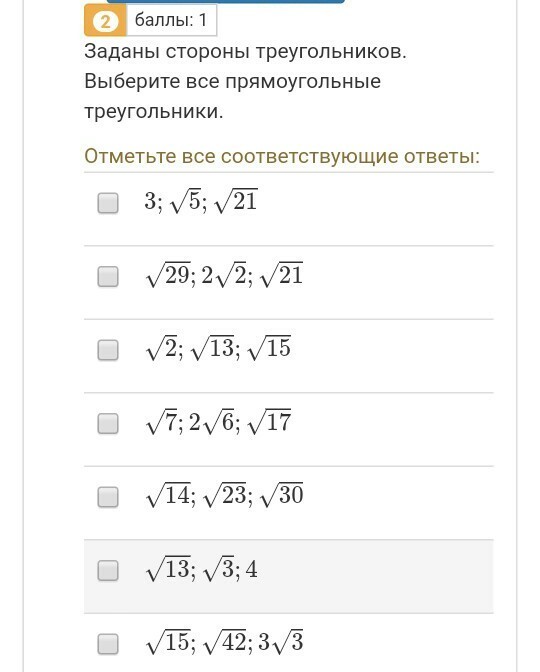Click the answer text √2; √13; √15
Image resolution: width=540 pixels, height=672 pixels.
coord(218,348)
